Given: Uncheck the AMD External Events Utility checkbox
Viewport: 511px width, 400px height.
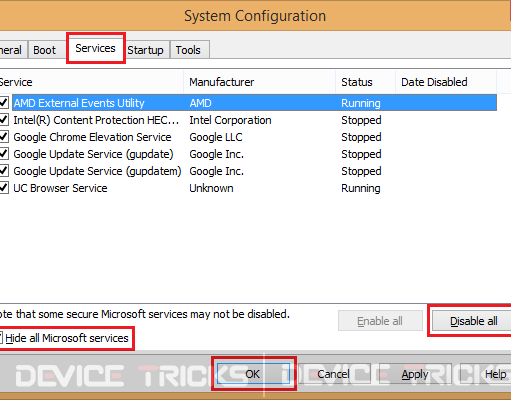Looking at the screenshot, I should (4, 103).
